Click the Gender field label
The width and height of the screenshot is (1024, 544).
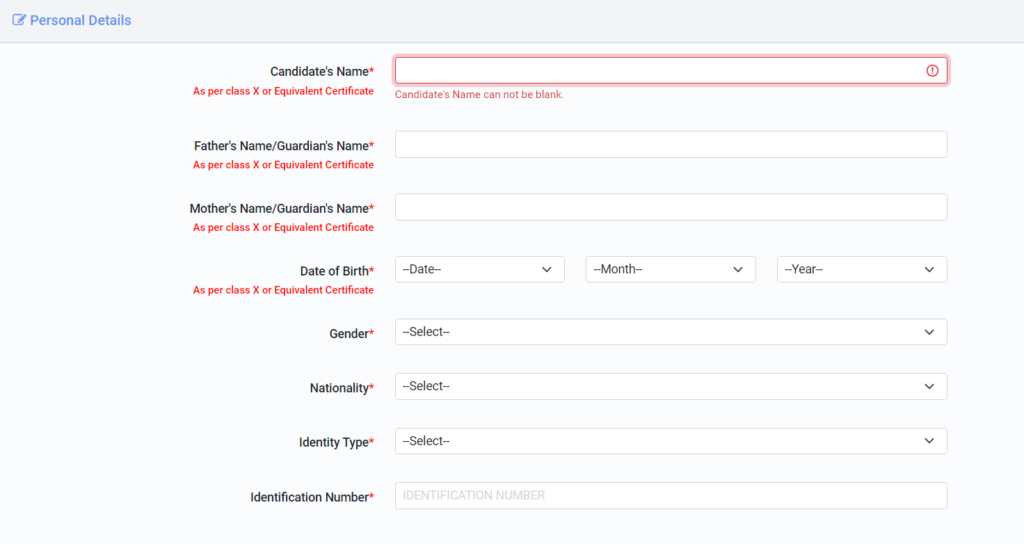(351, 334)
